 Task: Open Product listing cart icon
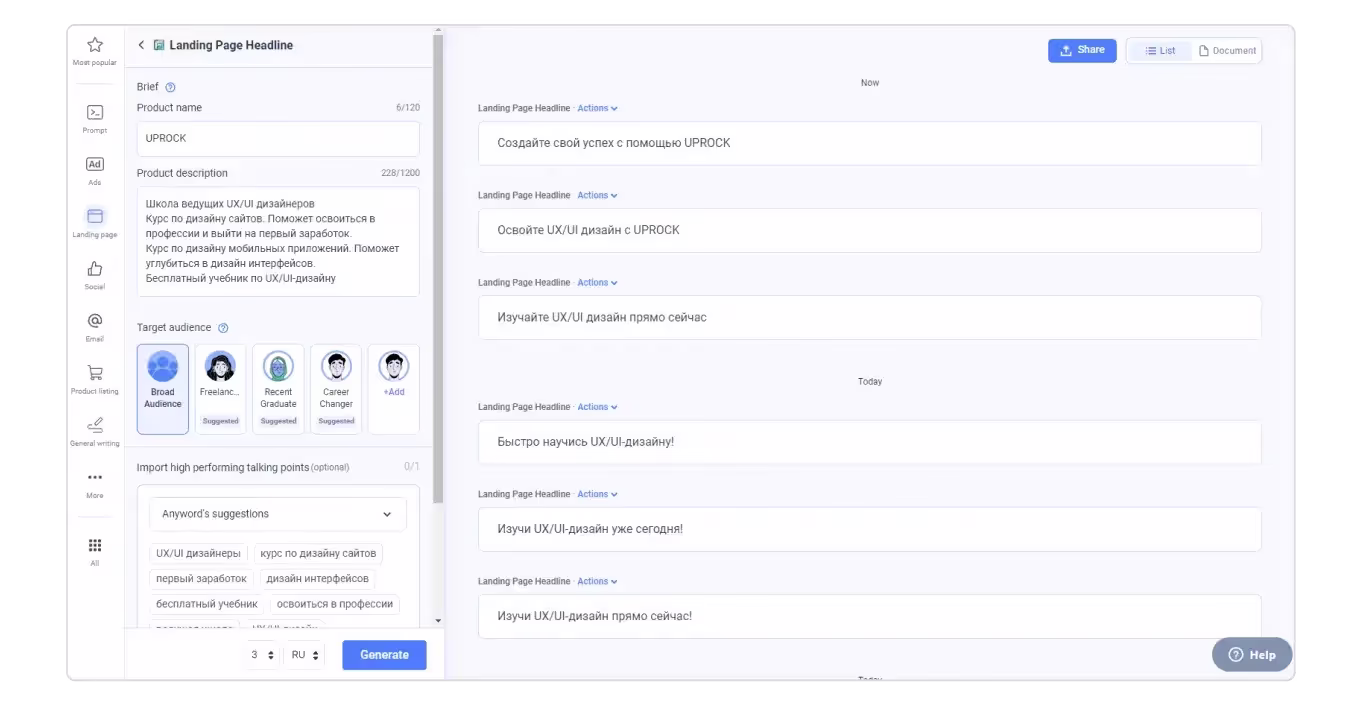95,373
